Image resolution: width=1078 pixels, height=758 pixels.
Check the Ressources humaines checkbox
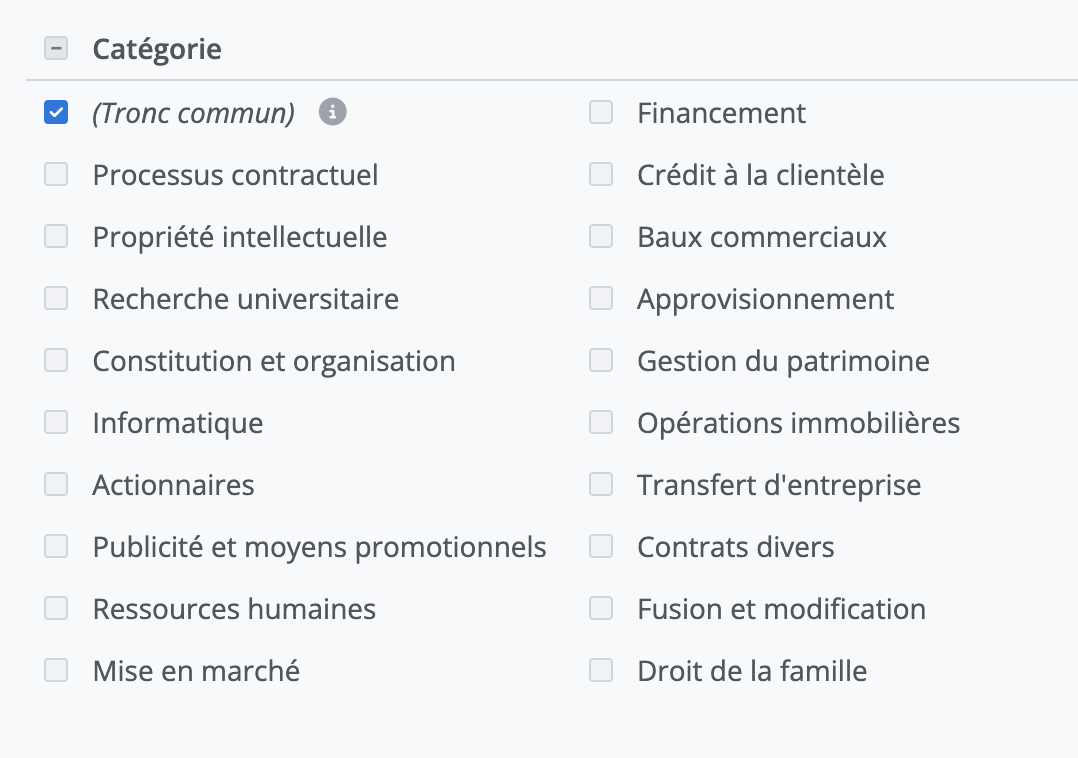click(56, 609)
